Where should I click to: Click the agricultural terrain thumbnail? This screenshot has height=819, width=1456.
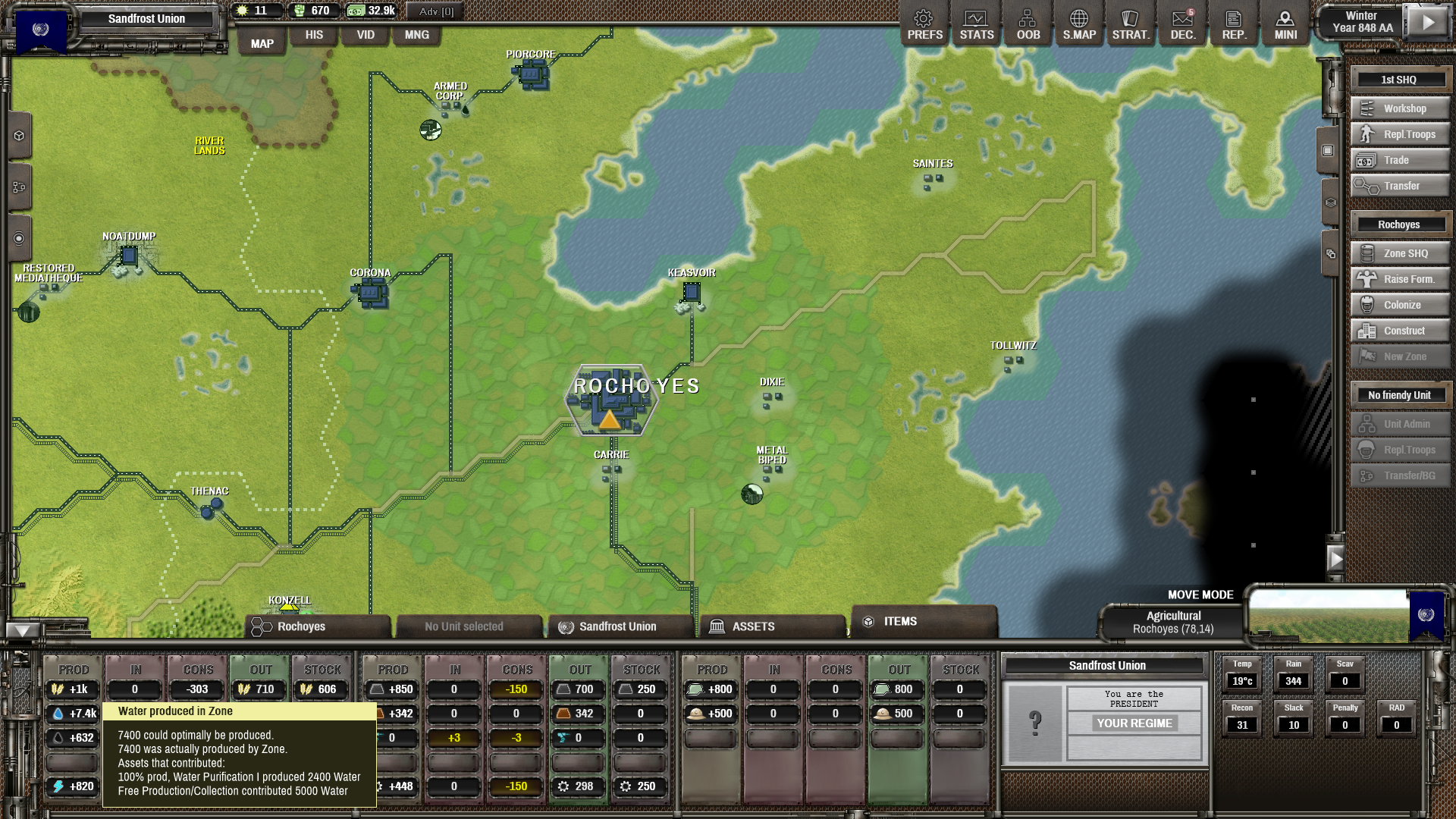1329,617
